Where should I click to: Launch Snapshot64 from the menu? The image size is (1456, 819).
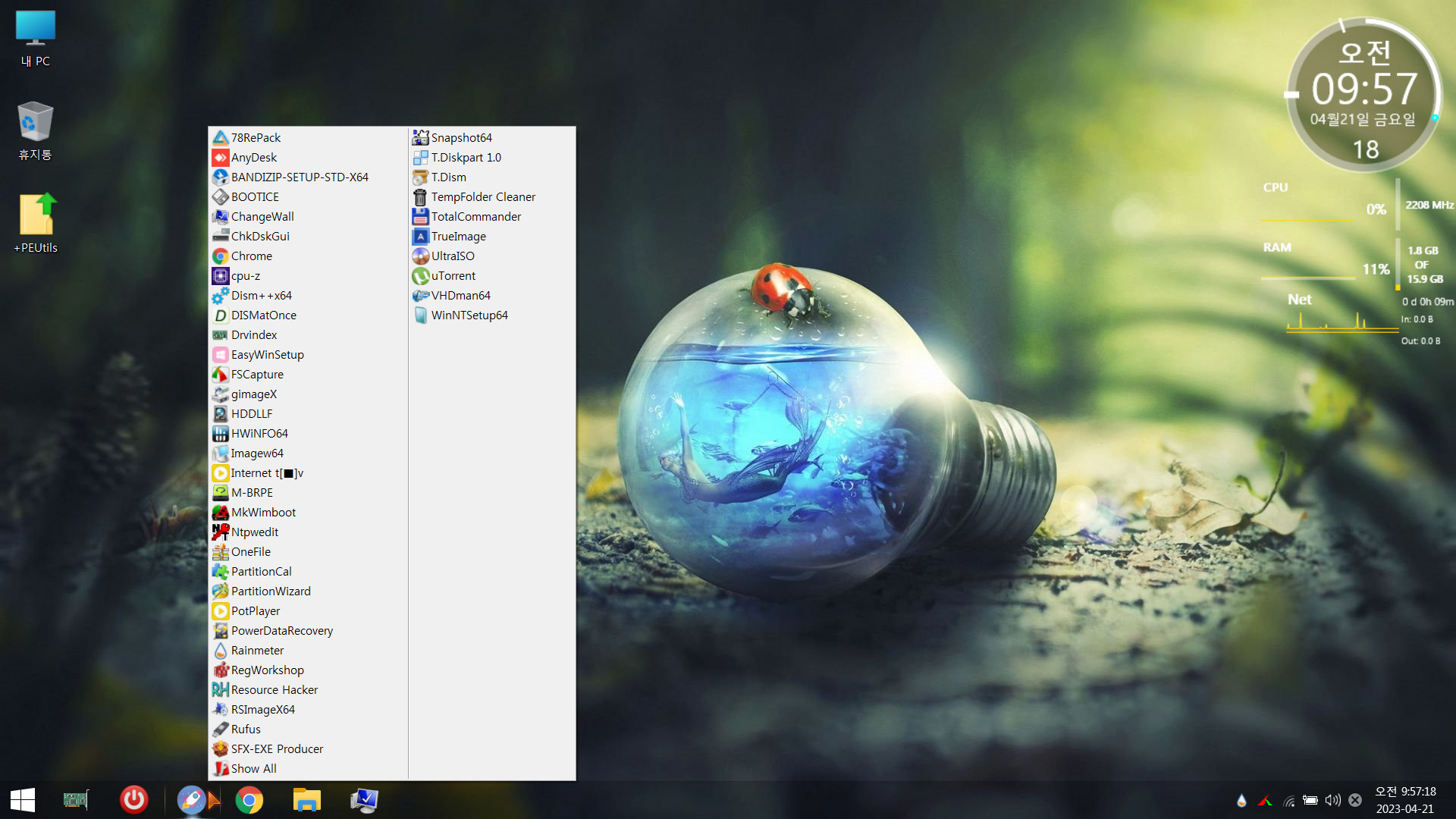click(x=492, y=137)
